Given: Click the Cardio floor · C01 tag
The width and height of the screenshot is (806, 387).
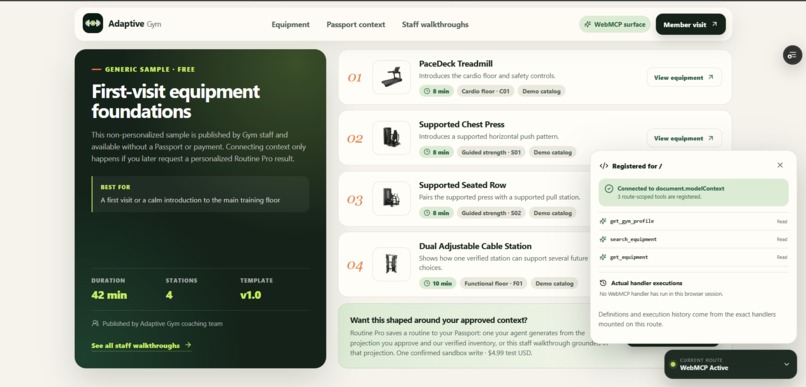Looking at the screenshot, I should point(485,91).
